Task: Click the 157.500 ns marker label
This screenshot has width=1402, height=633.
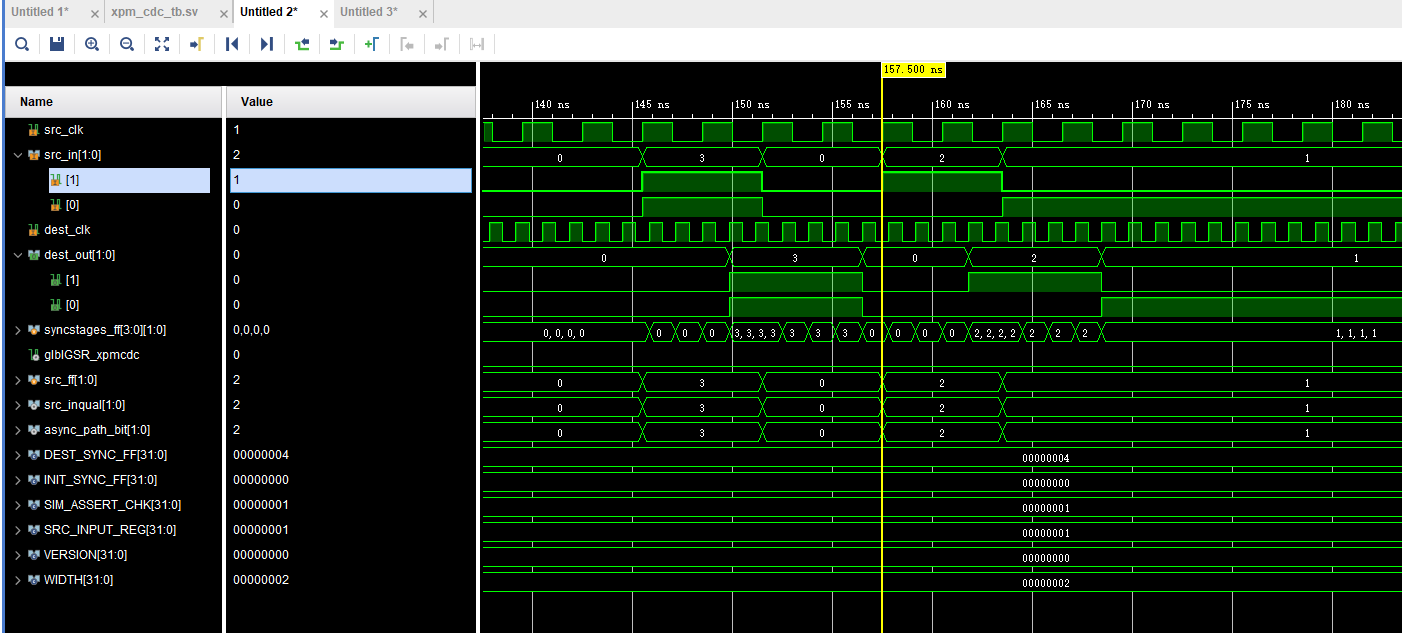Action: click(x=914, y=71)
